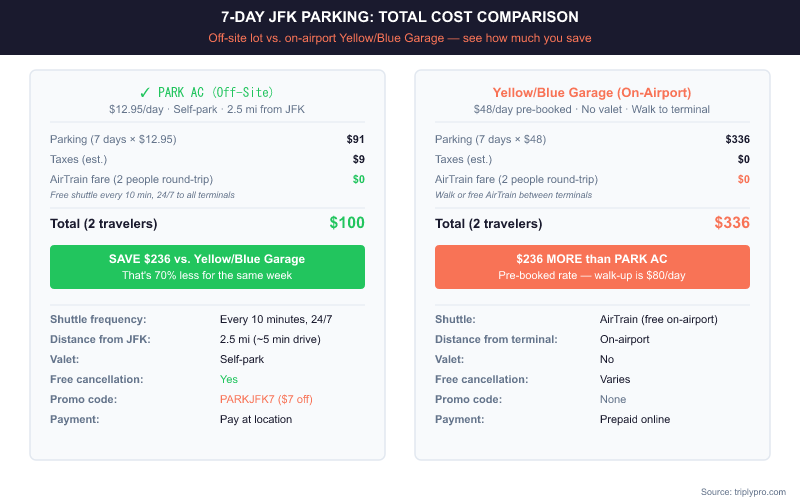Viewport: 800px width, 500px height.
Task: Click the green checkmark beside PARK AC
Action: (x=146, y=92)
